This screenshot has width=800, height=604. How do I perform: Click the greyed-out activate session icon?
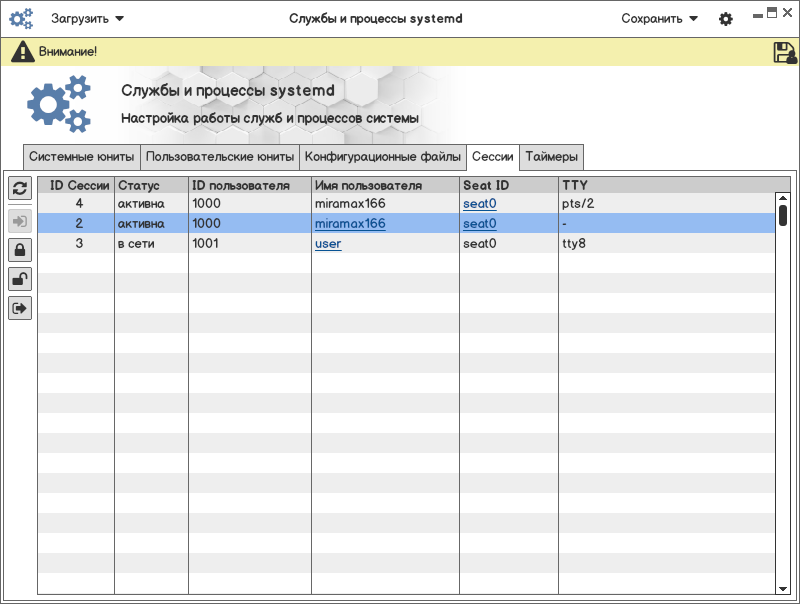click(20, 221)
